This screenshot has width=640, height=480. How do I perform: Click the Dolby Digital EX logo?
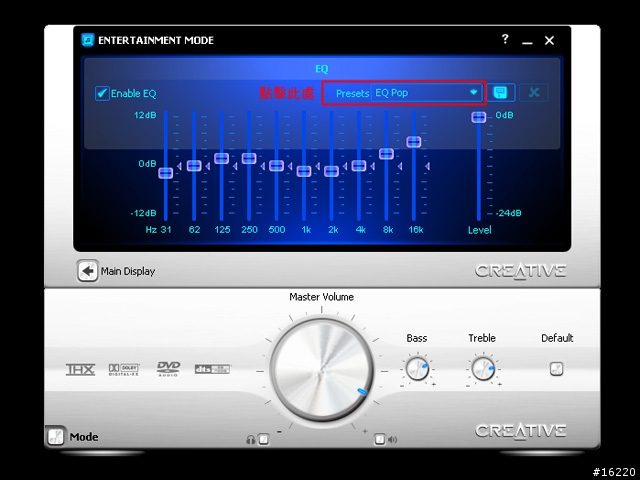point(124,369)
